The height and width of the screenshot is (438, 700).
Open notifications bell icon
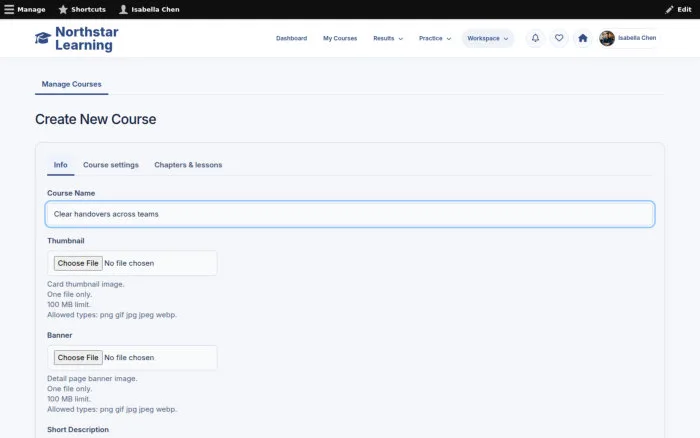pyautogui.click(x=535, y=38)
